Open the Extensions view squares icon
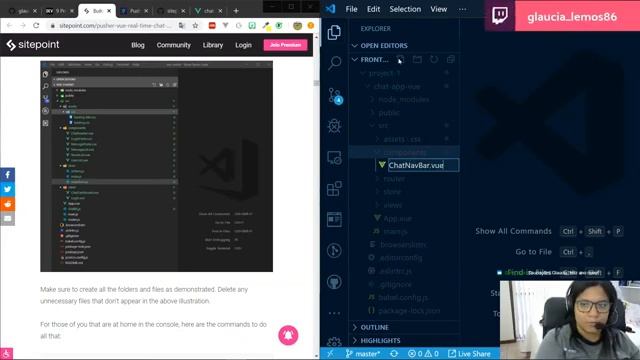640x360 pixels. tap(334, 189)
